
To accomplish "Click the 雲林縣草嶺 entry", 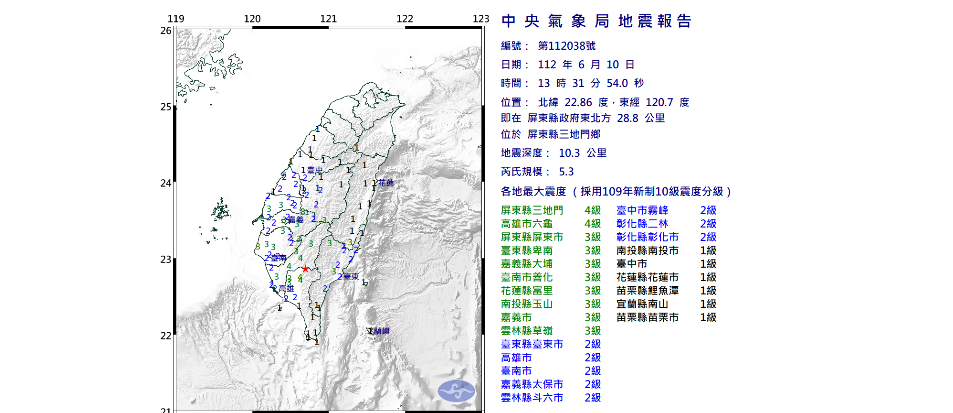I will [x=551, y=330].
